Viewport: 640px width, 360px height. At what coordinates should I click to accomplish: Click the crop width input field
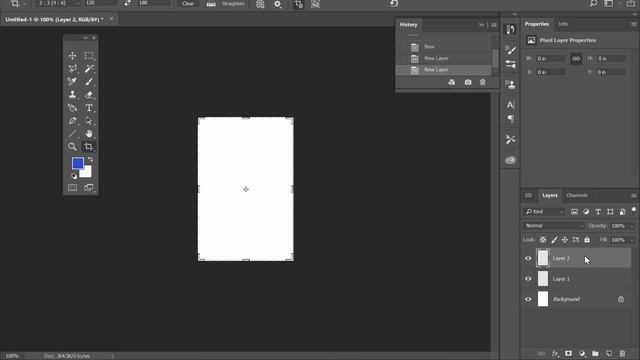pos(100,3)
